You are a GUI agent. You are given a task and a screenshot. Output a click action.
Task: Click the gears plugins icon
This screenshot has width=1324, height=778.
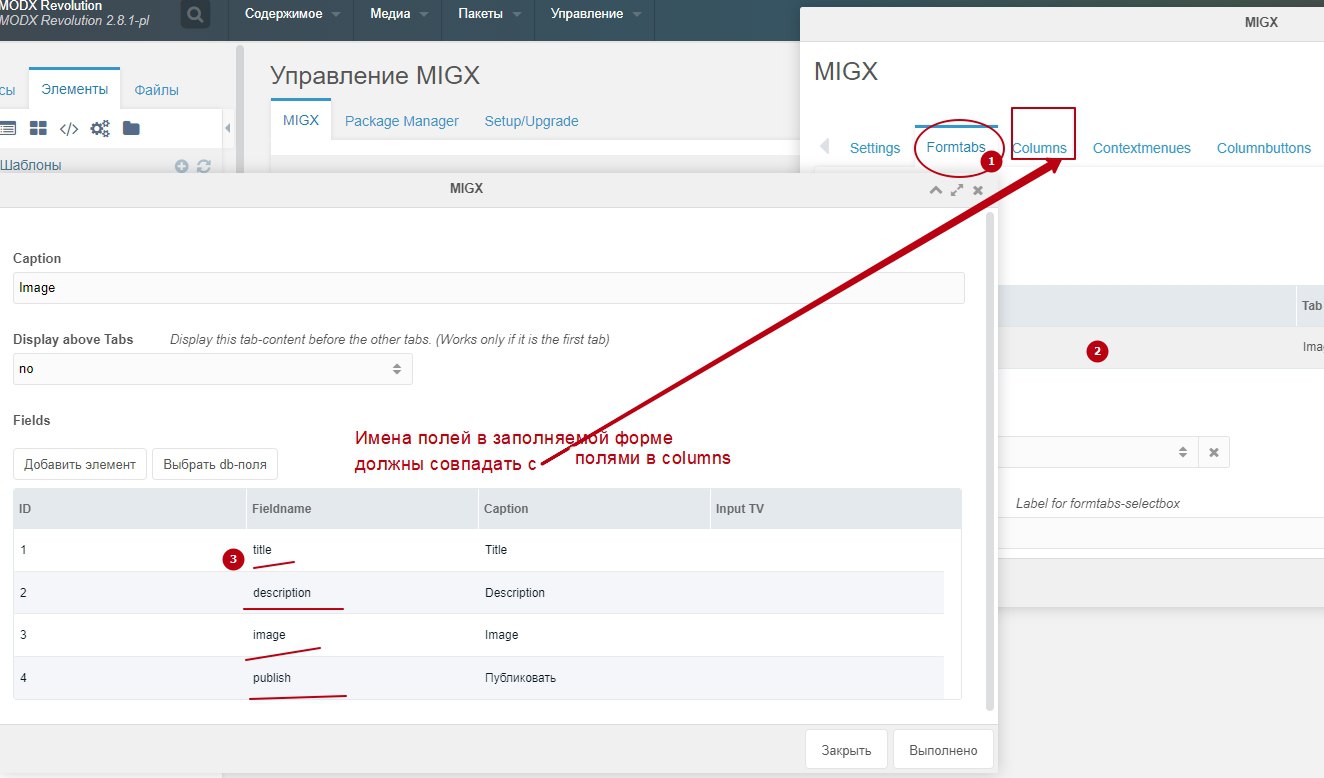click(x=100, y=128)
